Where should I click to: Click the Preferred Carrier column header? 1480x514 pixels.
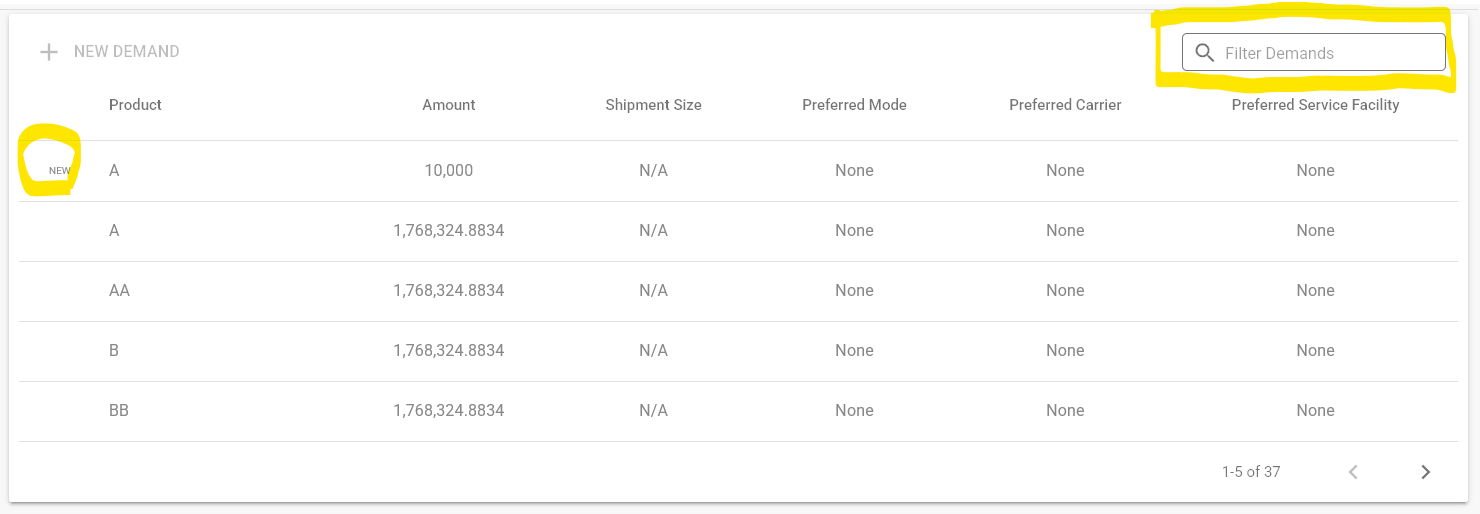[x=1065, y=105]
